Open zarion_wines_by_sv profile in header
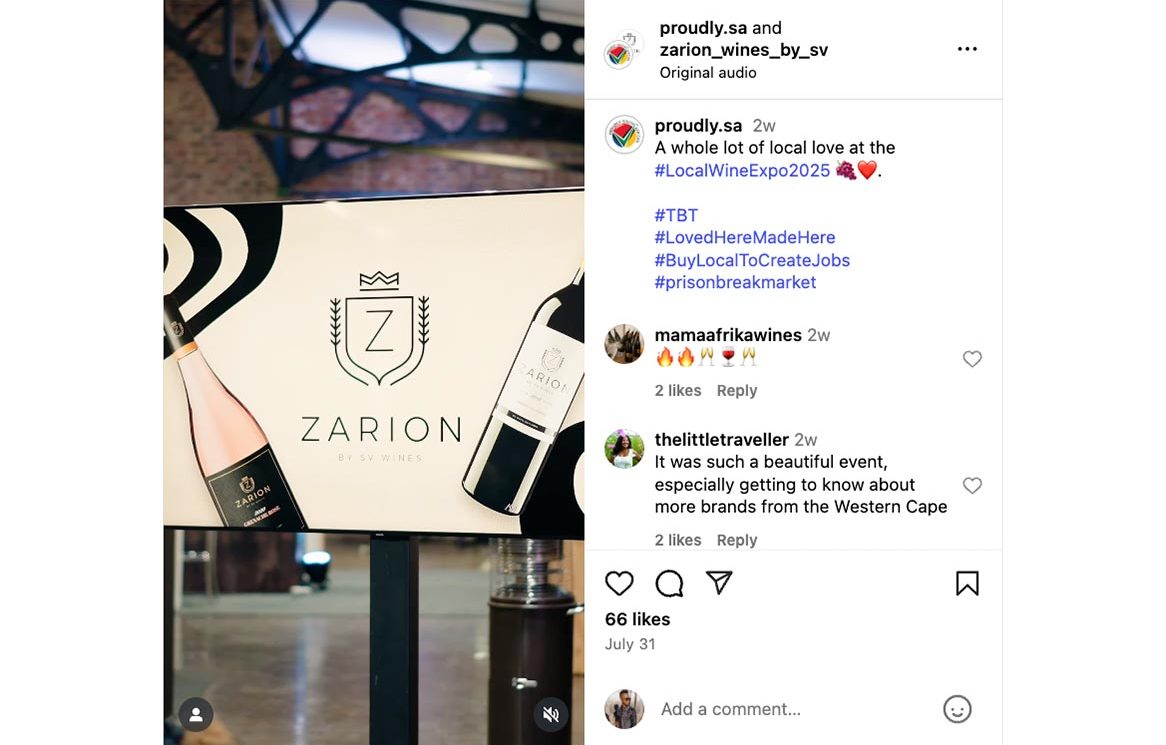 [743, 50]
